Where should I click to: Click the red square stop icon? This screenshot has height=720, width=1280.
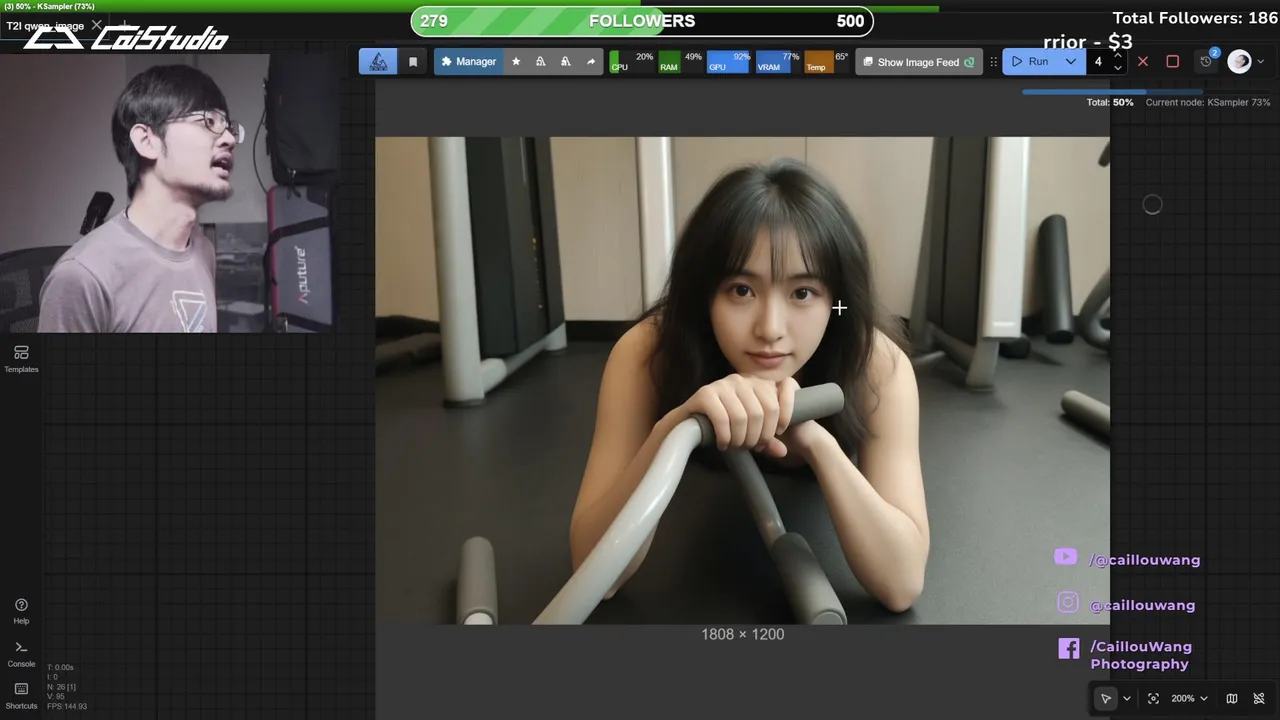tap(1173, 62)
